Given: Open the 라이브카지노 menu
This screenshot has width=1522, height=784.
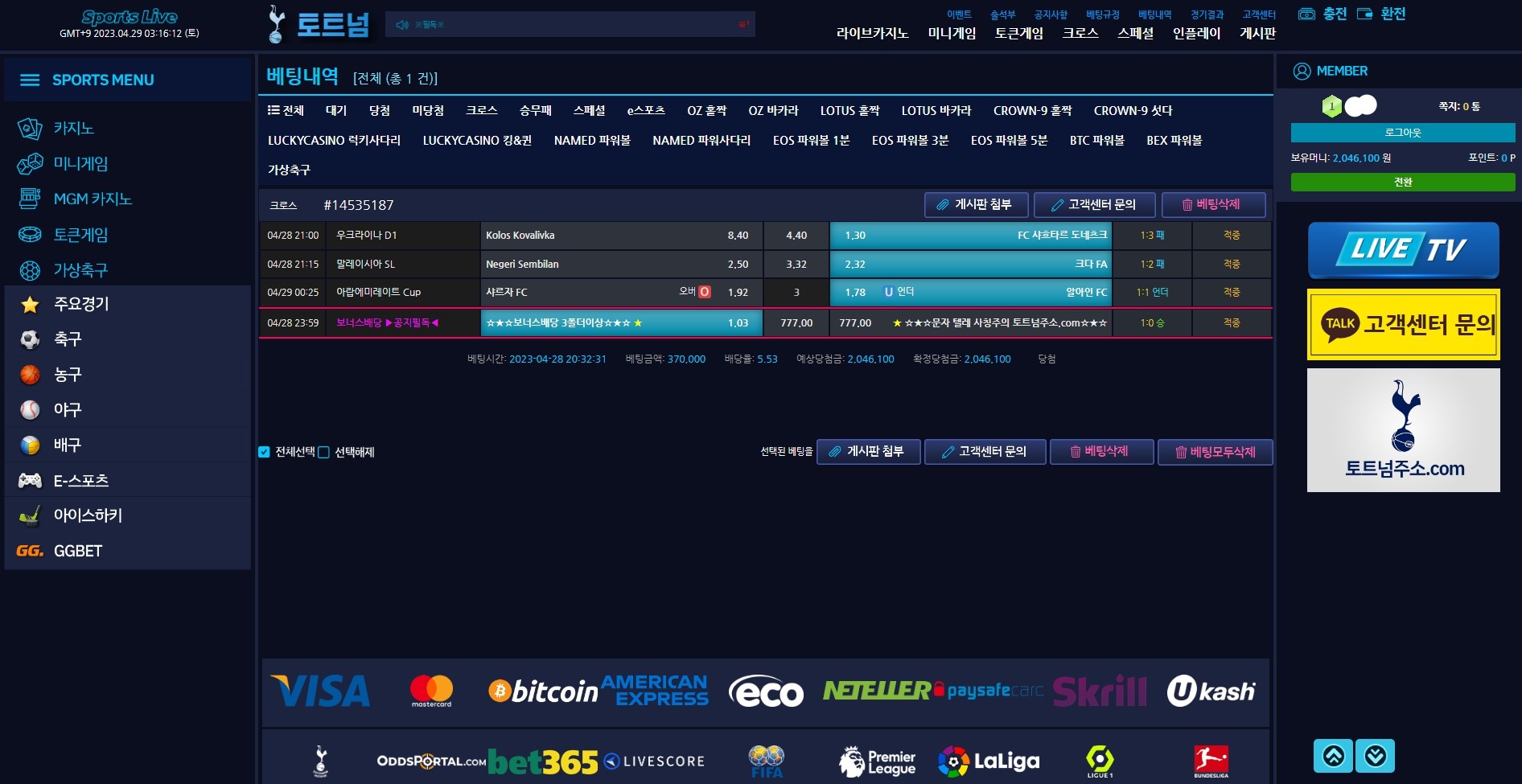Looking at the screenshot, I should coord(873,34).
